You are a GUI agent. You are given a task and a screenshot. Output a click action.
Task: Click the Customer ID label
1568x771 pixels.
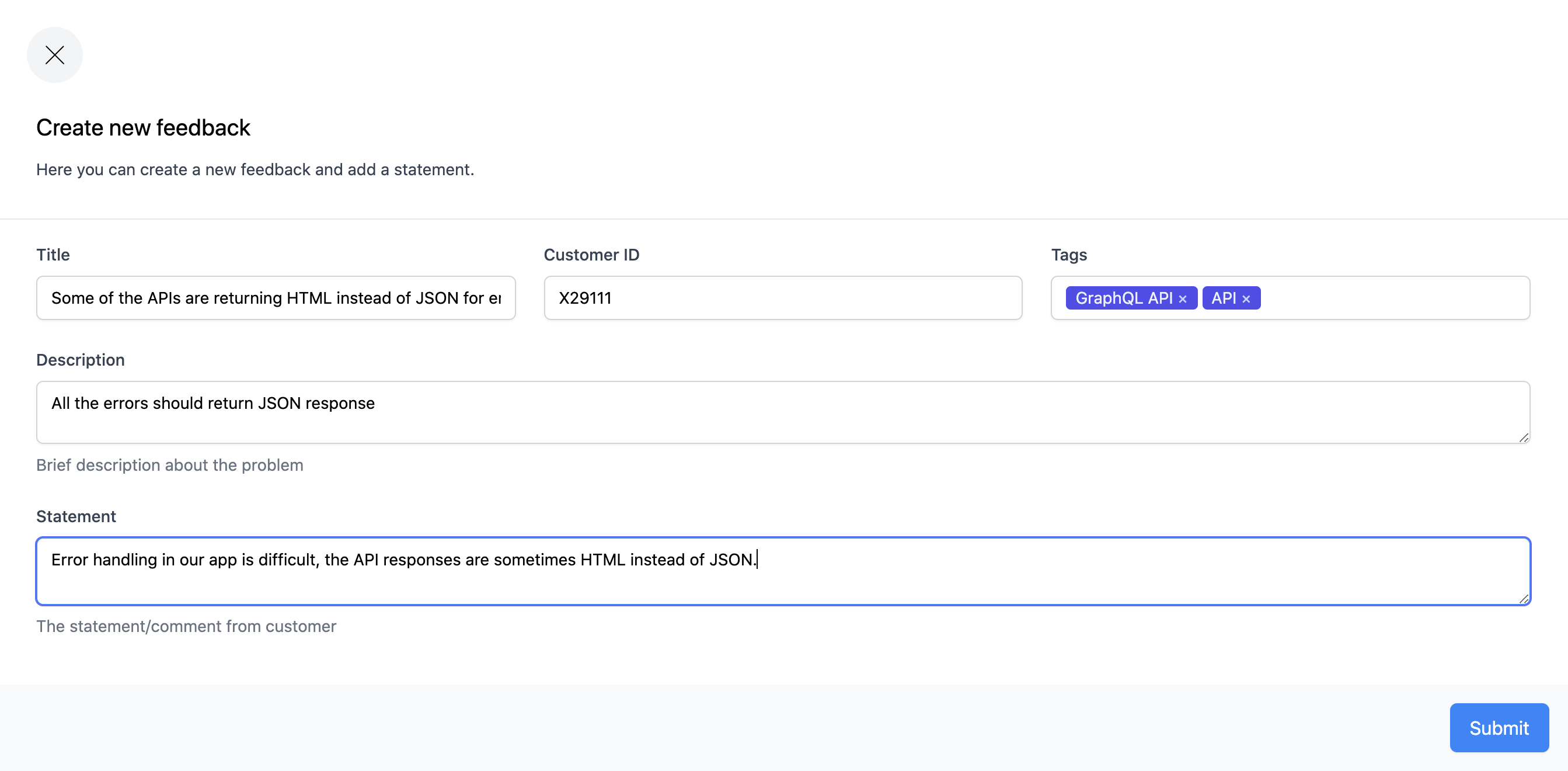tap(591, 255)
